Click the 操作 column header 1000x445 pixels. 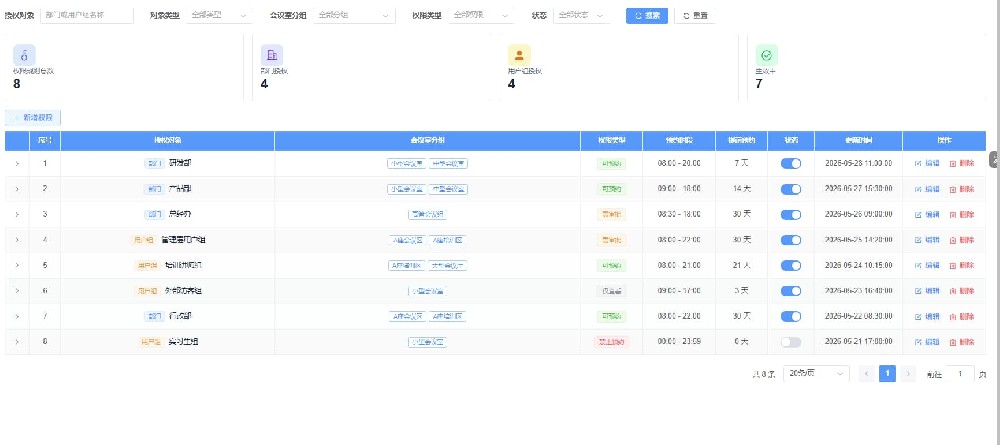point(944,140)
